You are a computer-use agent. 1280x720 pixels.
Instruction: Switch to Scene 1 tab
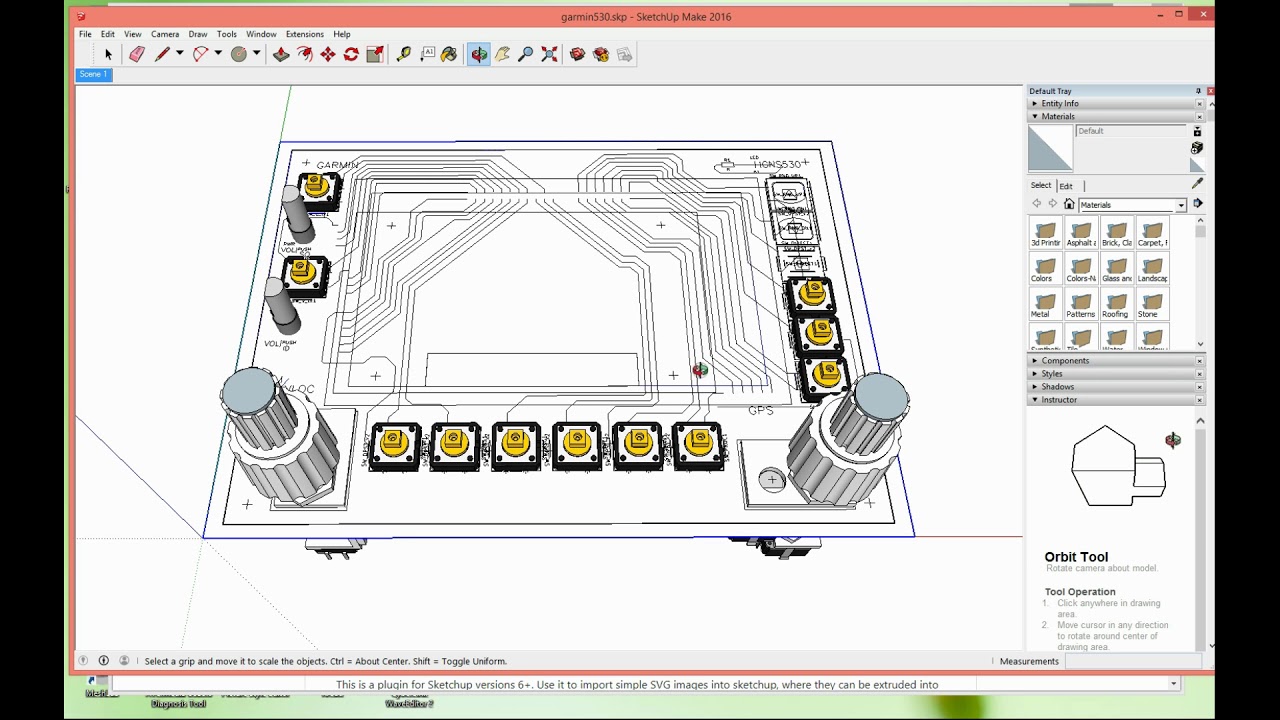93,74
